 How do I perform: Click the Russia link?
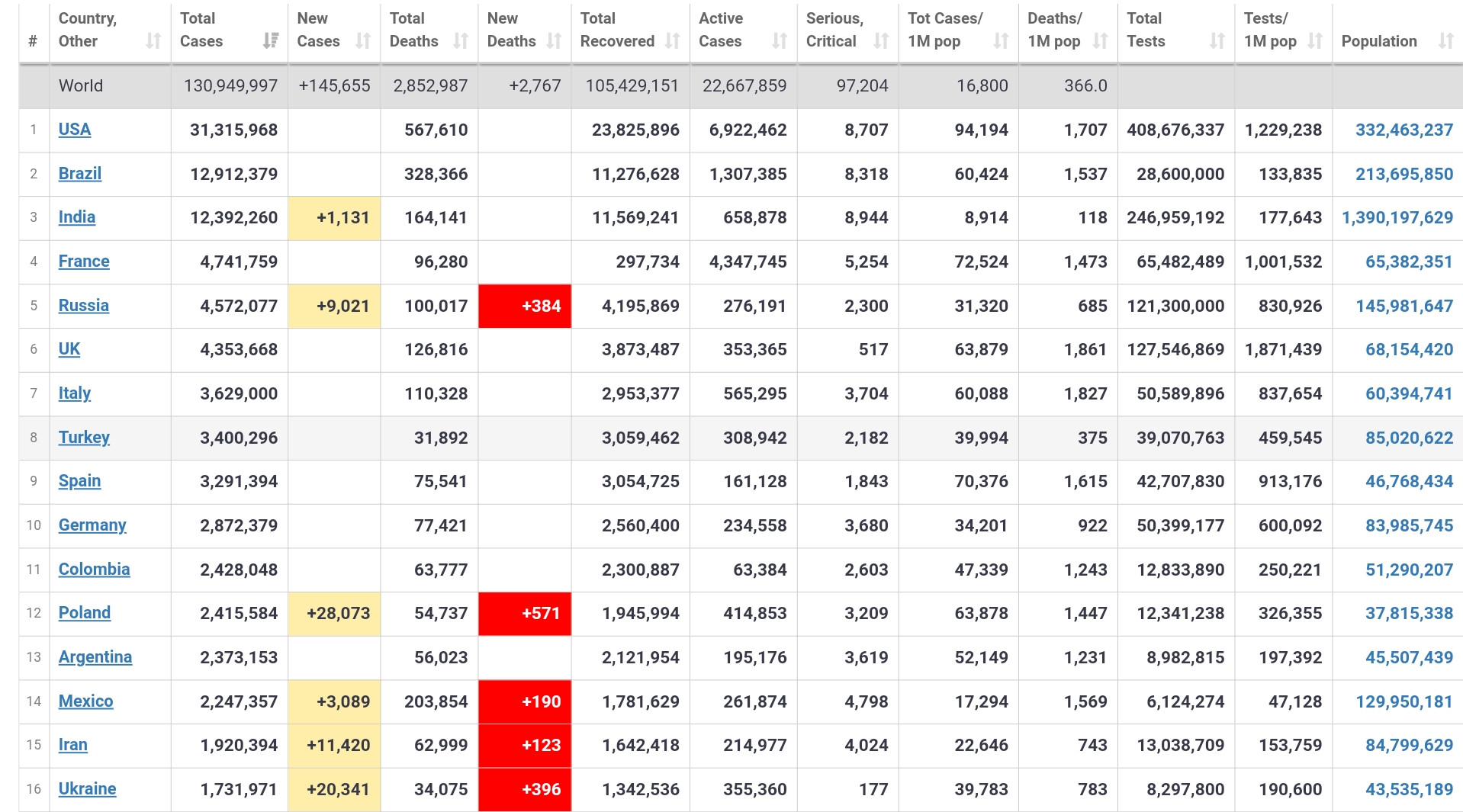coord(84,306)
